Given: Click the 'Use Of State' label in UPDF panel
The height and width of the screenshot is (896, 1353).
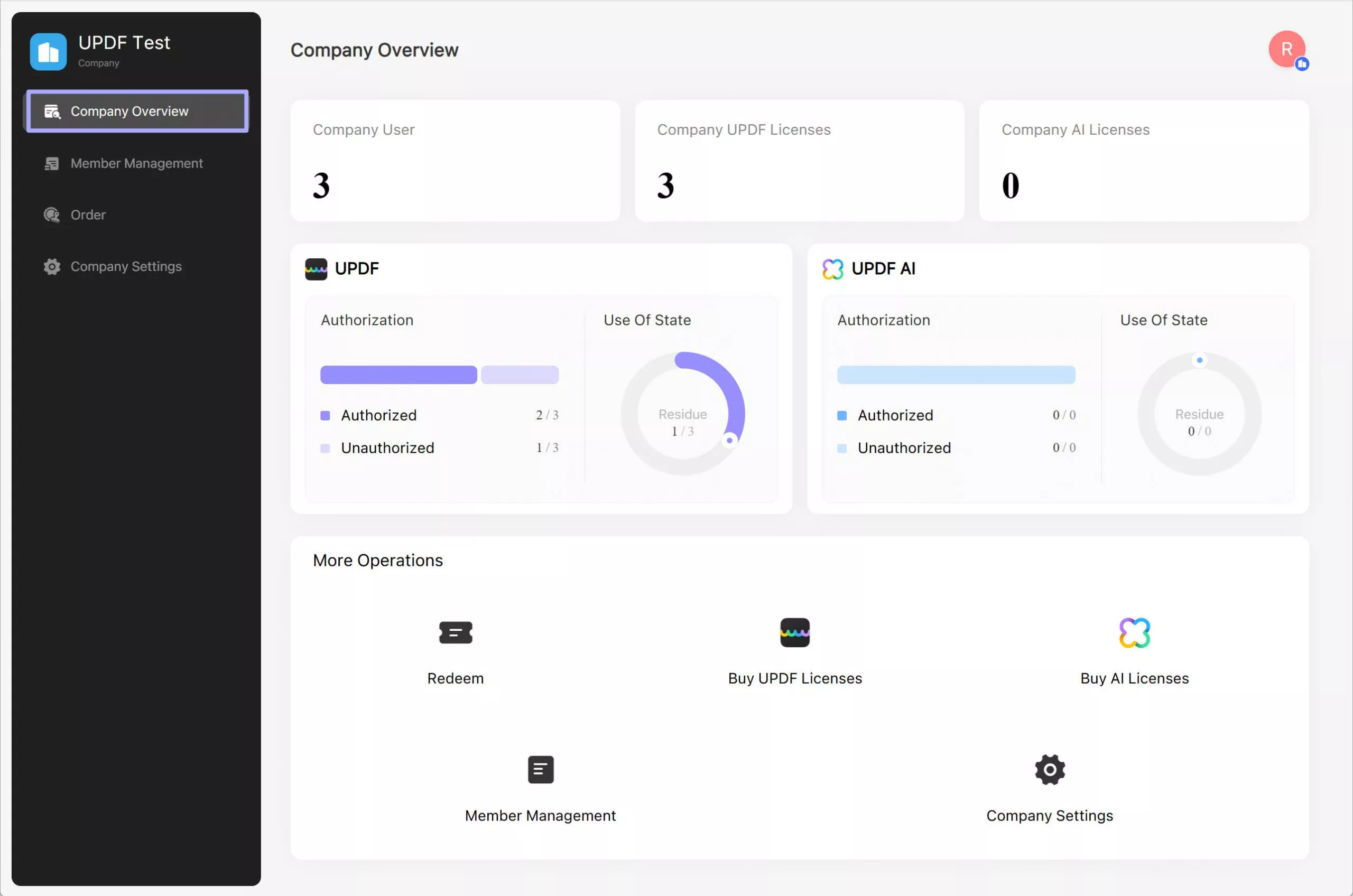Looking at the screenshot, I should (x=647, y=320).
